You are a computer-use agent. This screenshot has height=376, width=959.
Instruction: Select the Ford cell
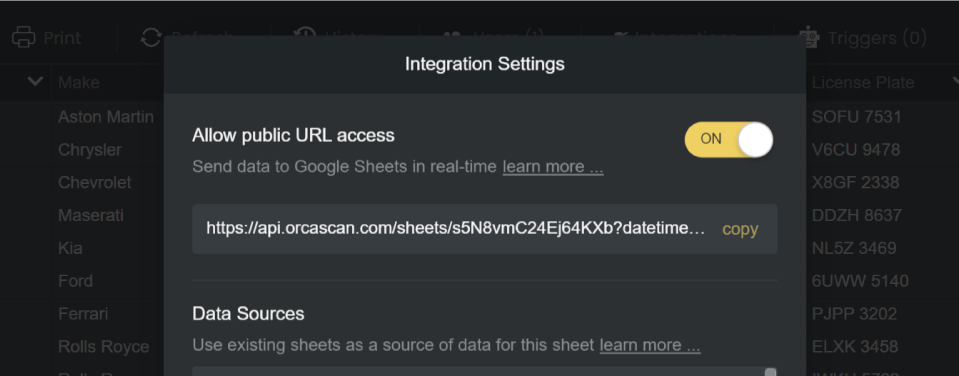pos(75,281)
